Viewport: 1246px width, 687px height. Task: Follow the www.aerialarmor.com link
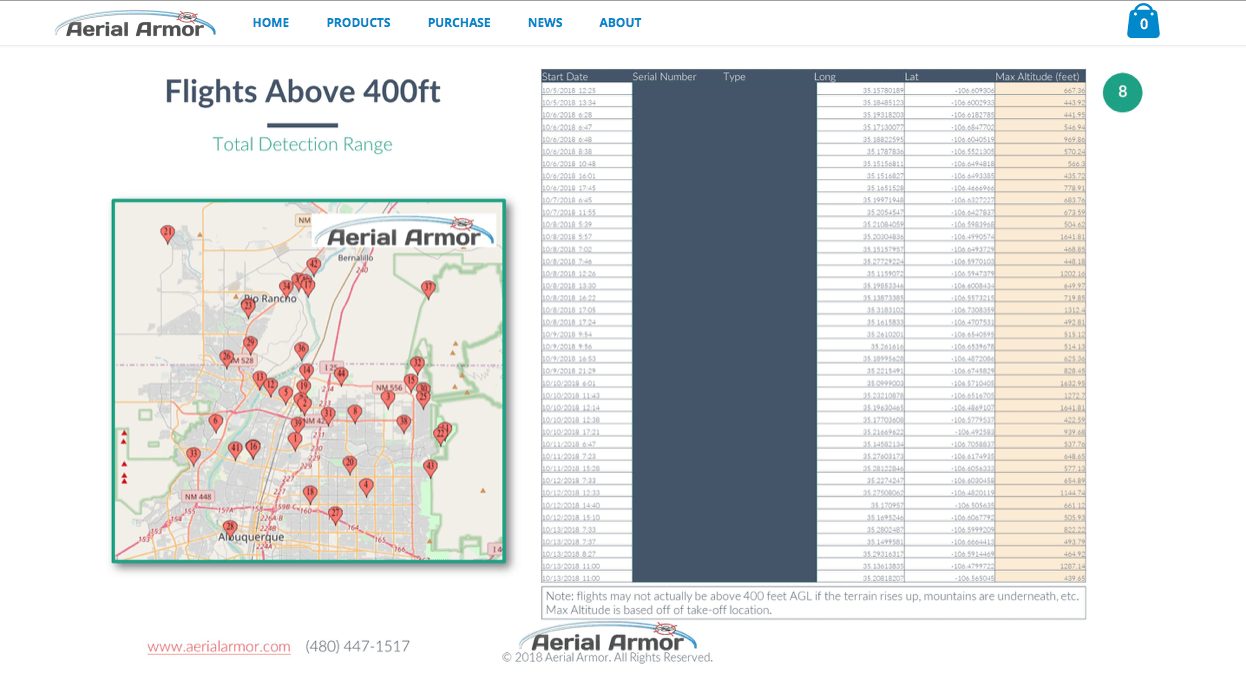pos(219,647)
